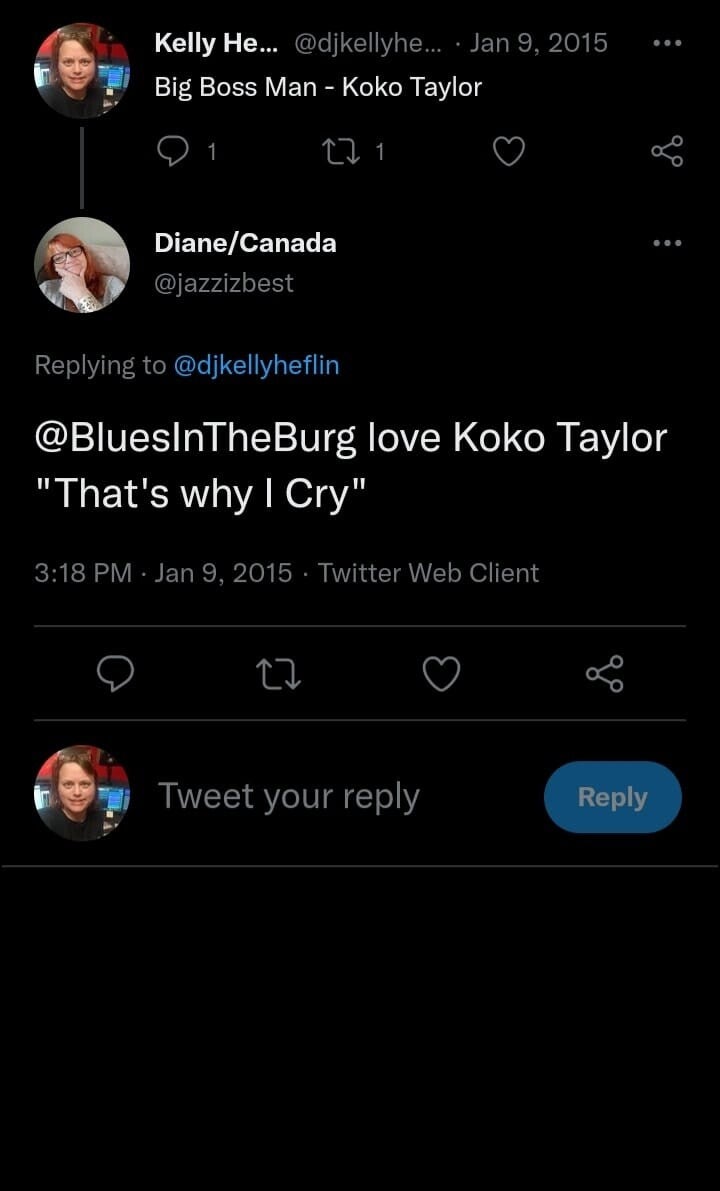Share Kelly's Big Boss Man tweet
This screenshot has height=1191, width=720.
pos(667,151)
